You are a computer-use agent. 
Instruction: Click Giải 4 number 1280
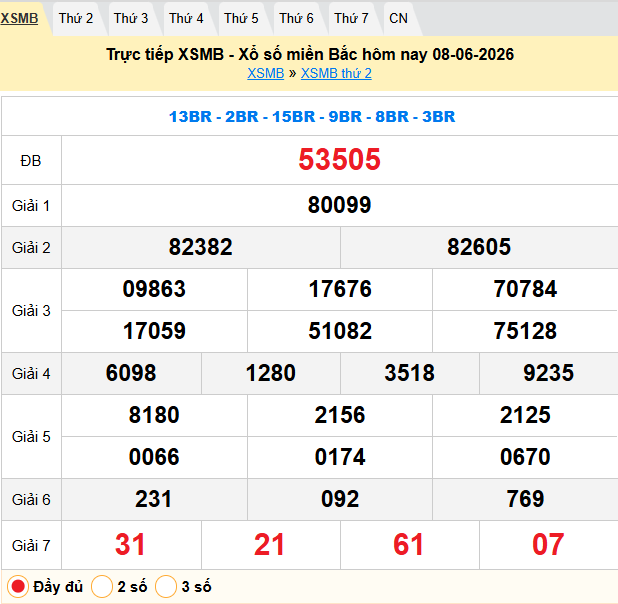pos(271,373)
